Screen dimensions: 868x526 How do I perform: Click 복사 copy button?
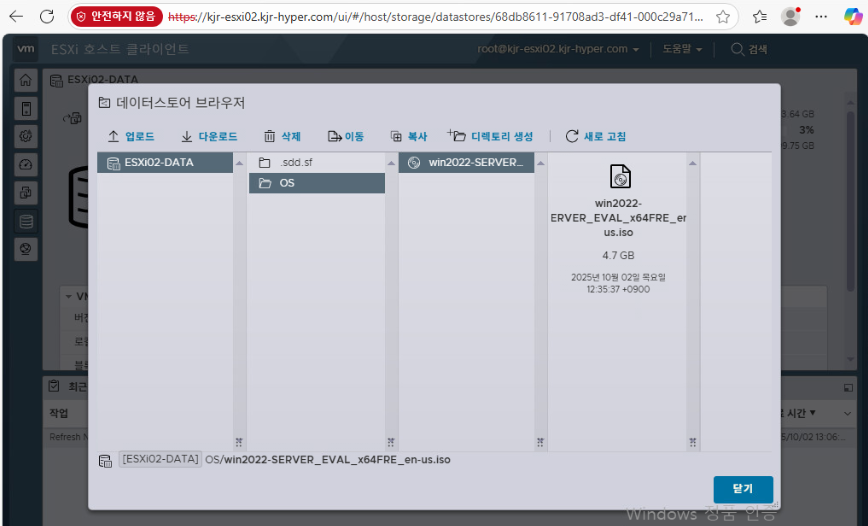click(x=409, y=136)
